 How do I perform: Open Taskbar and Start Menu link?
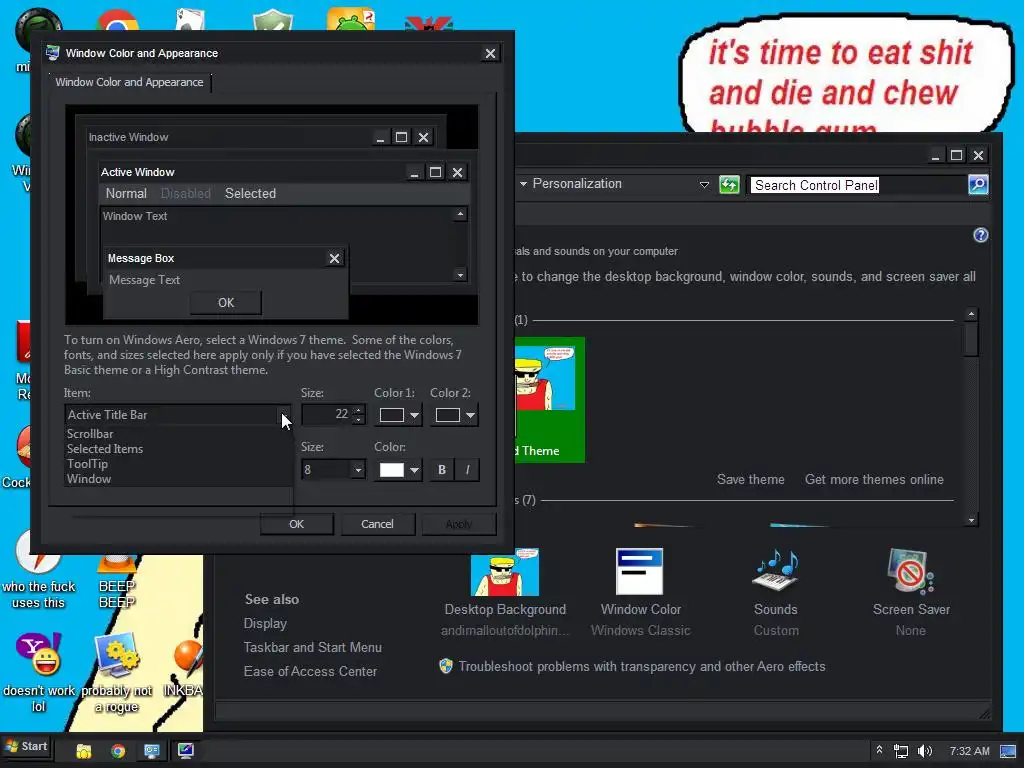(312, 647)
